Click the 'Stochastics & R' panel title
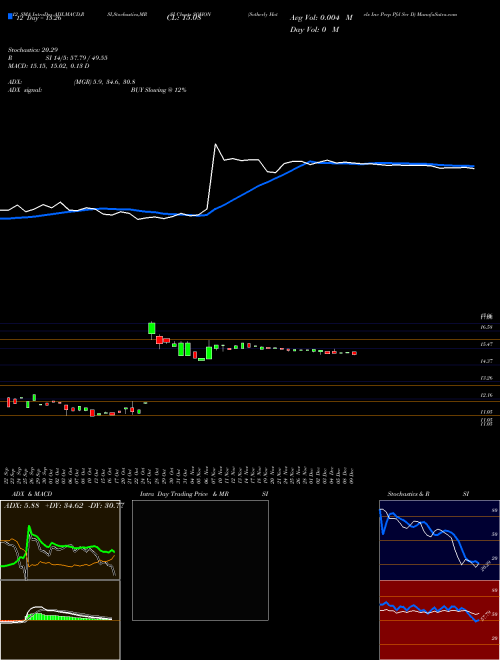 click(408, 494)
